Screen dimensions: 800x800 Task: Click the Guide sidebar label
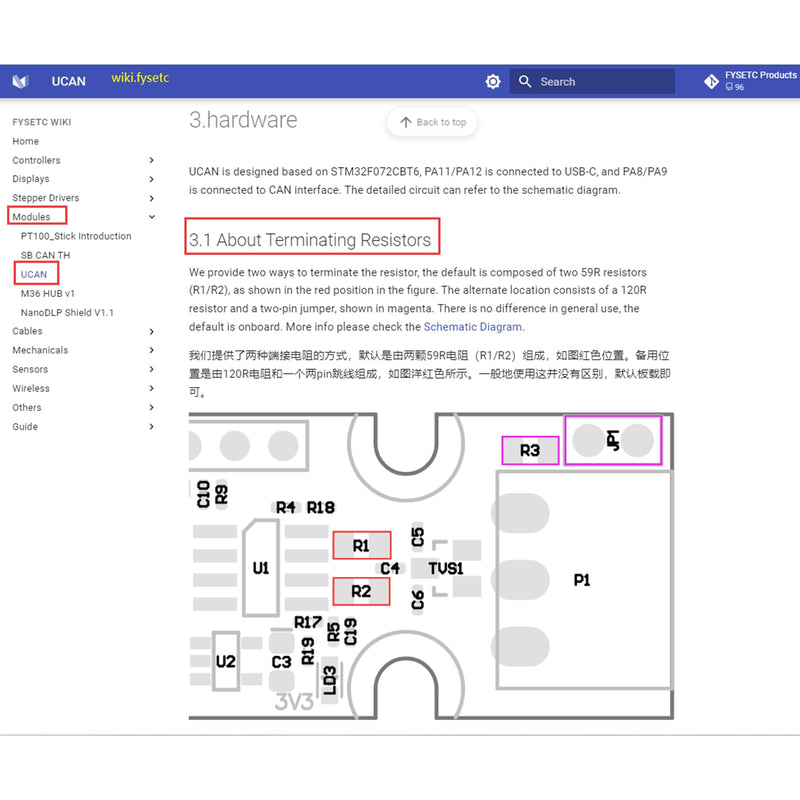pyautogui.click(x=25, y=427)
